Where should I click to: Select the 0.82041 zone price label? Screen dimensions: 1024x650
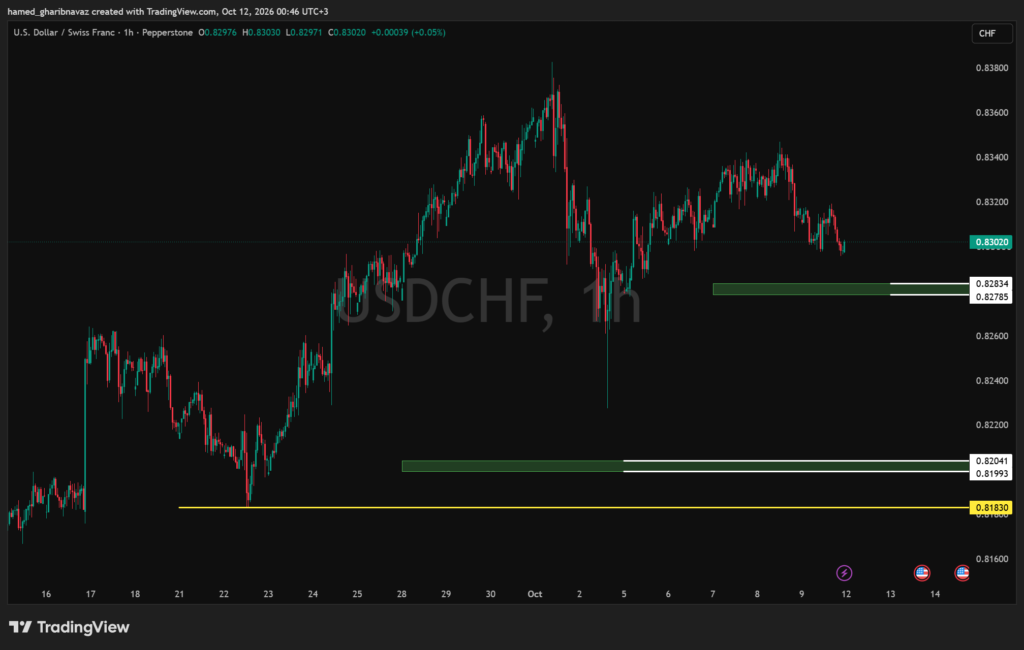pos(991,461)
